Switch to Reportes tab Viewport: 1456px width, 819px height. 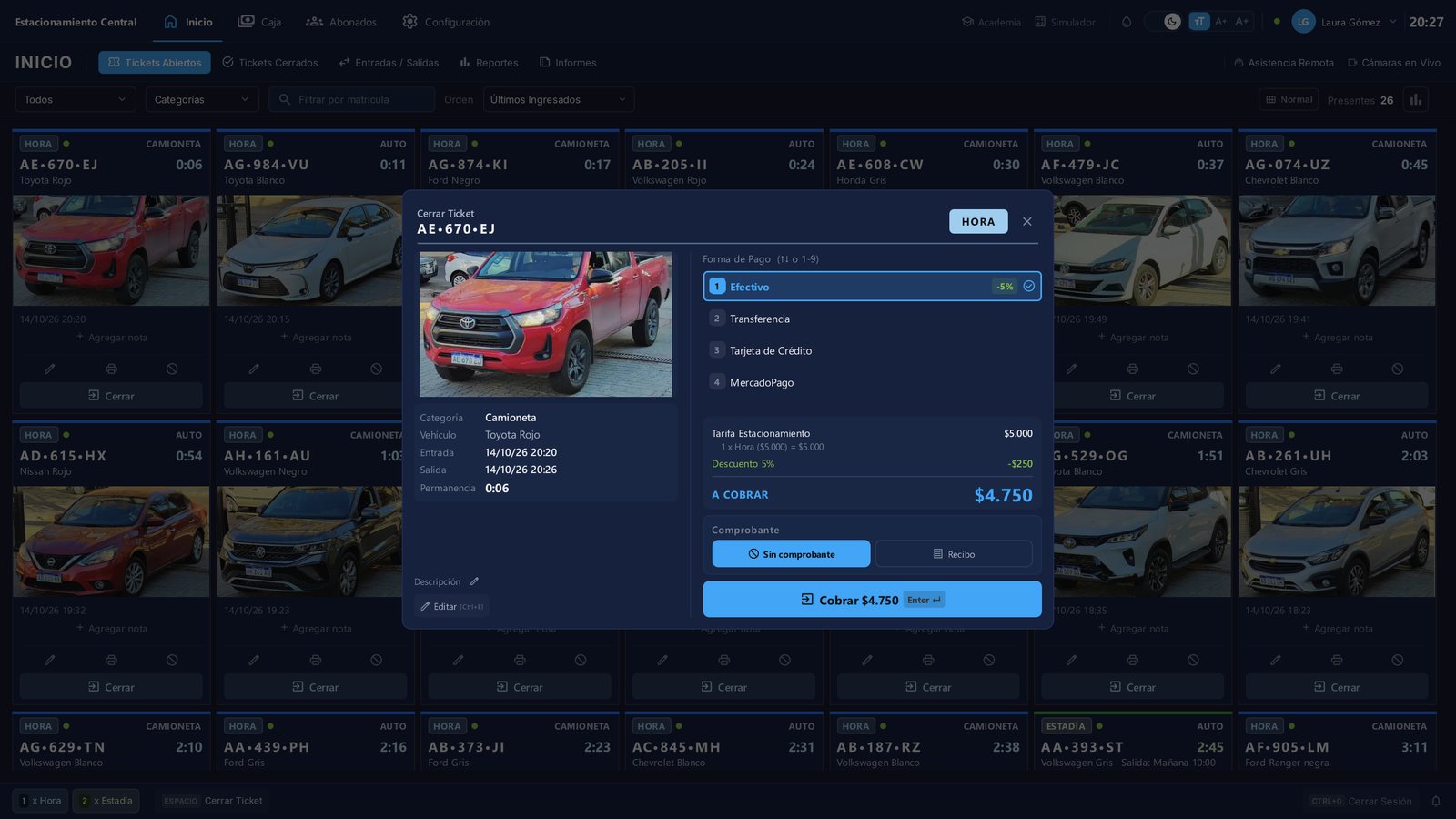(490, 63)
